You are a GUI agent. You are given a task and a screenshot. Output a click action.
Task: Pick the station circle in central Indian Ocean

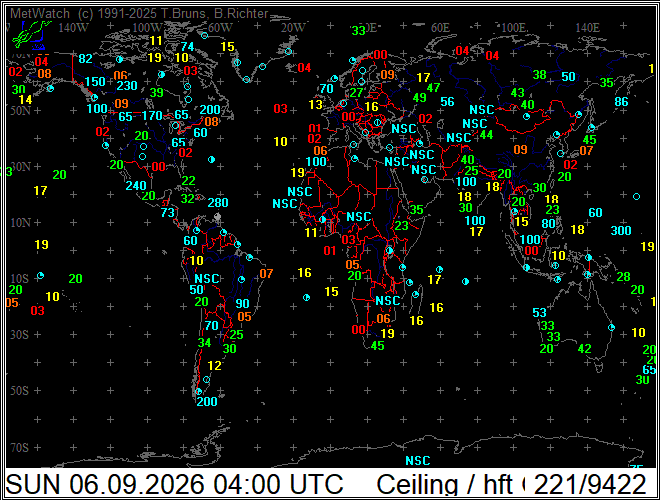(x=465, y=282)
